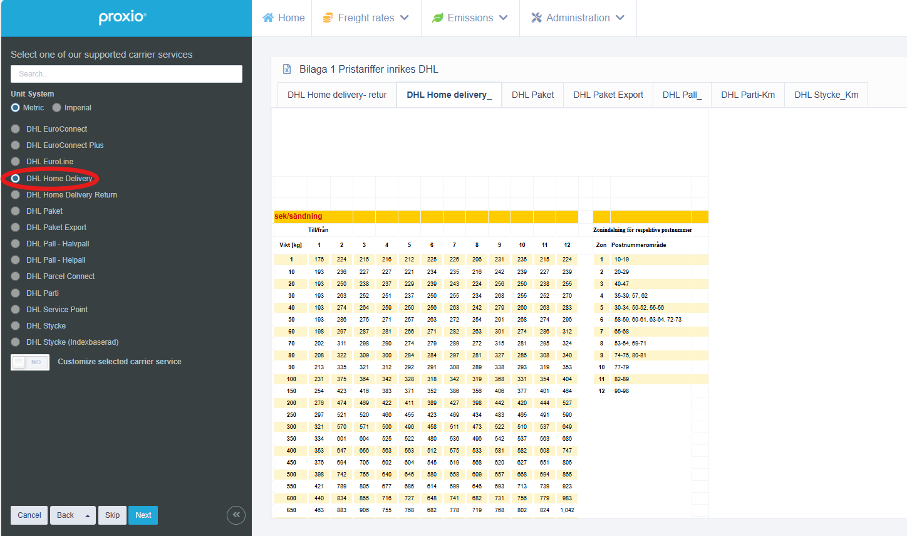Screen dimensions: 908x536
Task: Click the Skip button
Action: 112,515
